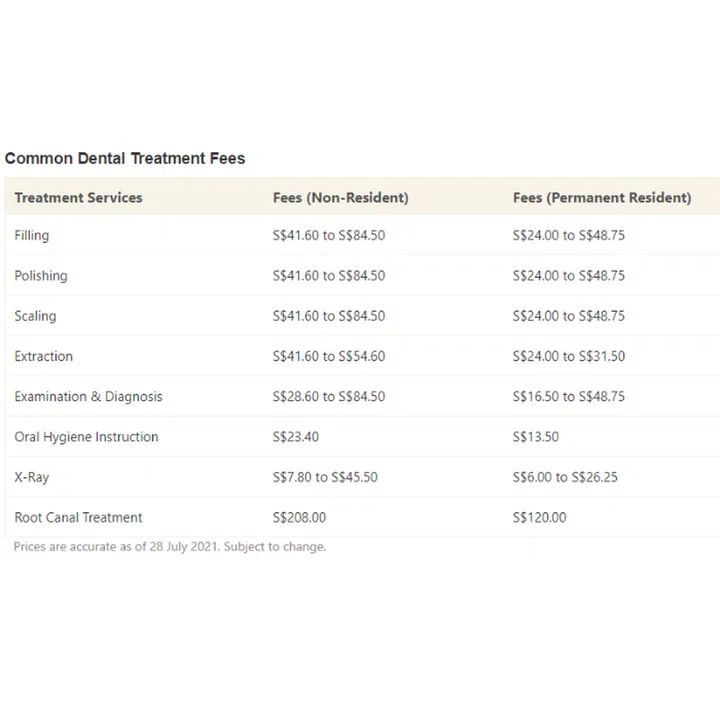Click the S$208.00 non-resident root canal fee
This screenshot has width=720, height=720.
pyautogui.click(x=299, y=518)
